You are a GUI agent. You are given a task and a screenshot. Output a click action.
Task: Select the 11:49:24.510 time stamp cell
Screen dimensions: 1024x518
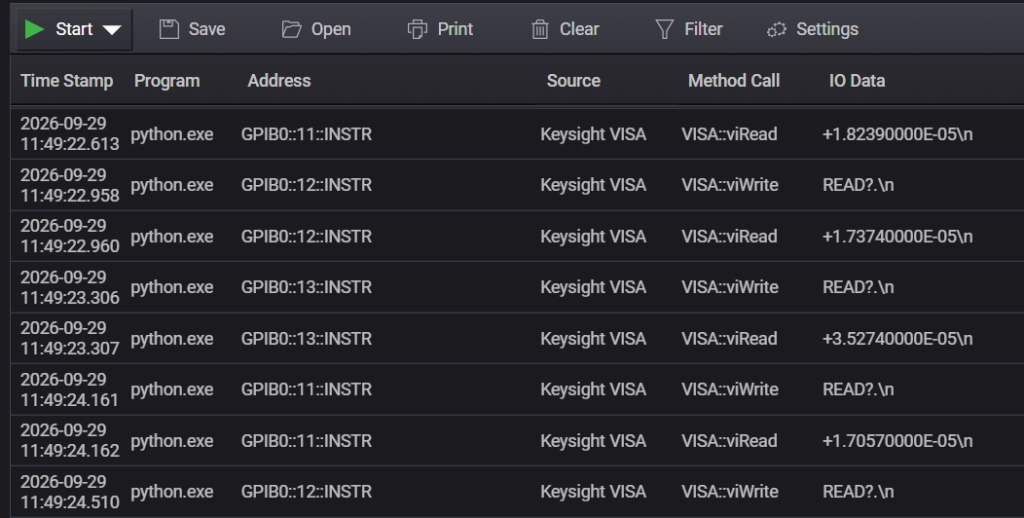(70, 492)
